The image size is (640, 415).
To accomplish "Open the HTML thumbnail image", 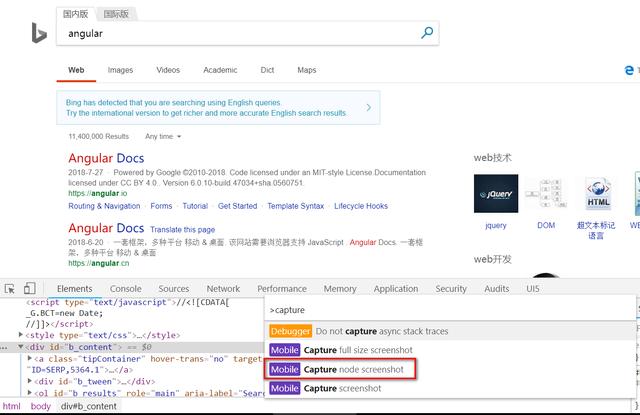I will point(598,193).
